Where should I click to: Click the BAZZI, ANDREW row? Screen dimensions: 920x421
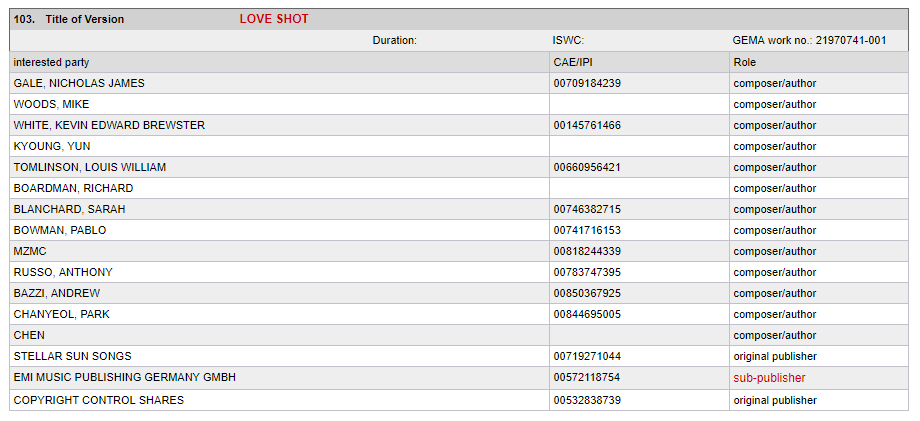point(57,293)
